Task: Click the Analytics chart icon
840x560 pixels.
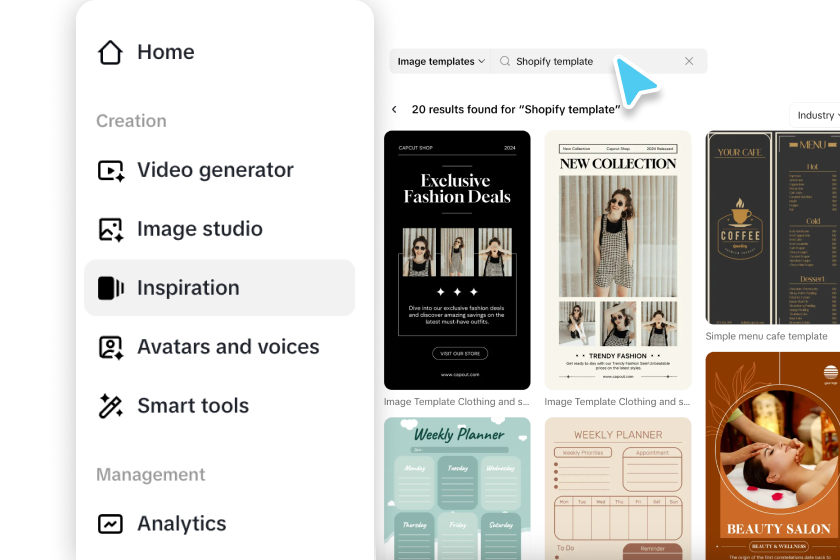Action: coord(110,524)
